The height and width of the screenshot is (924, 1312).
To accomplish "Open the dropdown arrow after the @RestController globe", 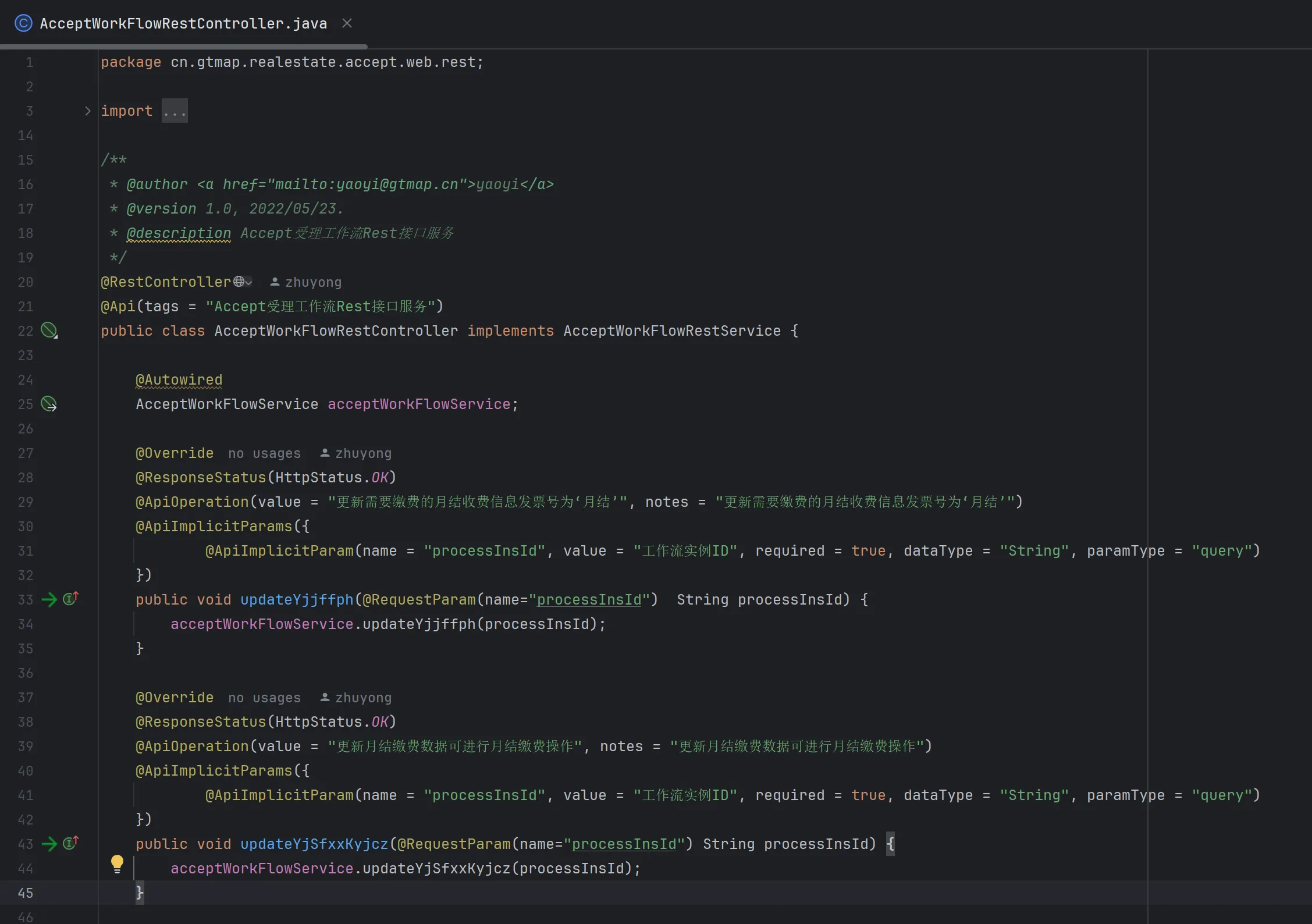I will click(249, 283).
